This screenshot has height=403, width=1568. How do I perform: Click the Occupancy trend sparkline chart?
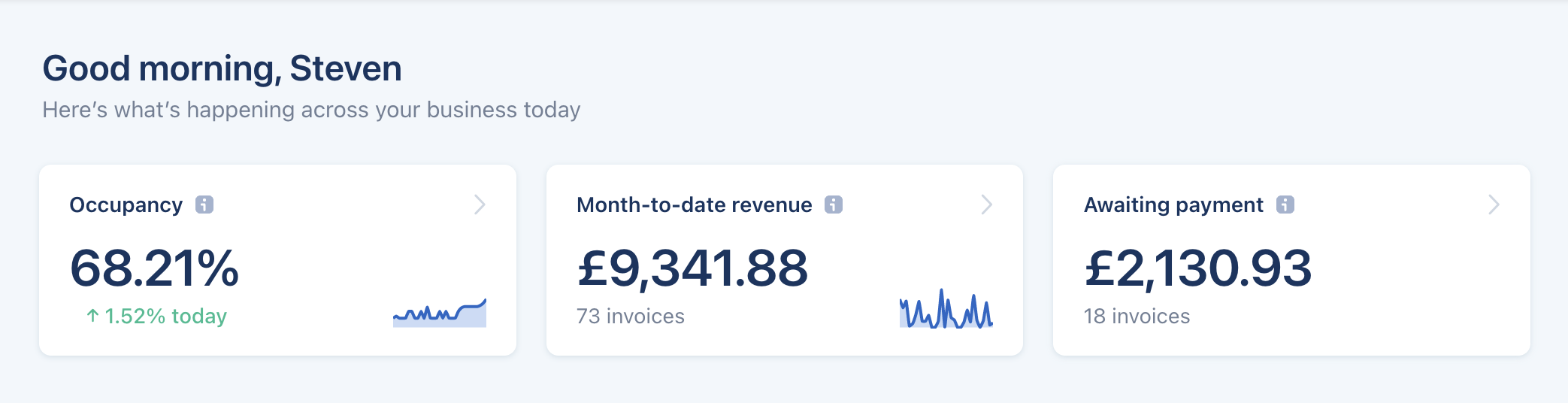coord(440,313)
